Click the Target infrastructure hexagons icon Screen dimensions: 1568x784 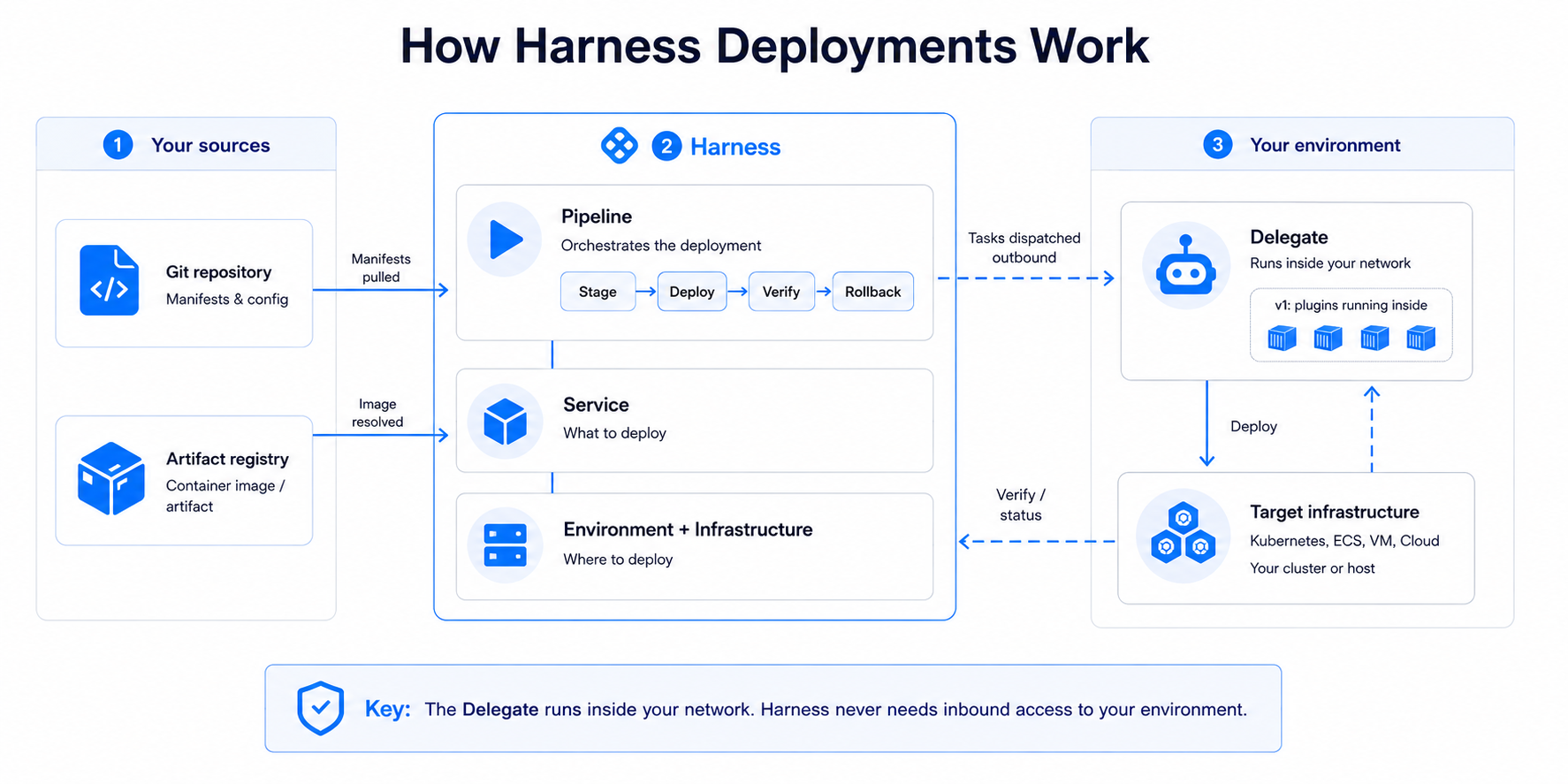tap(1183, 536)
